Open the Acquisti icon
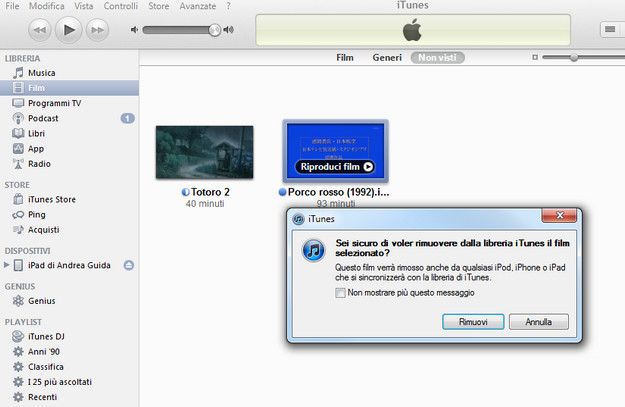625x407 pixels. click(x=18, y=230)
